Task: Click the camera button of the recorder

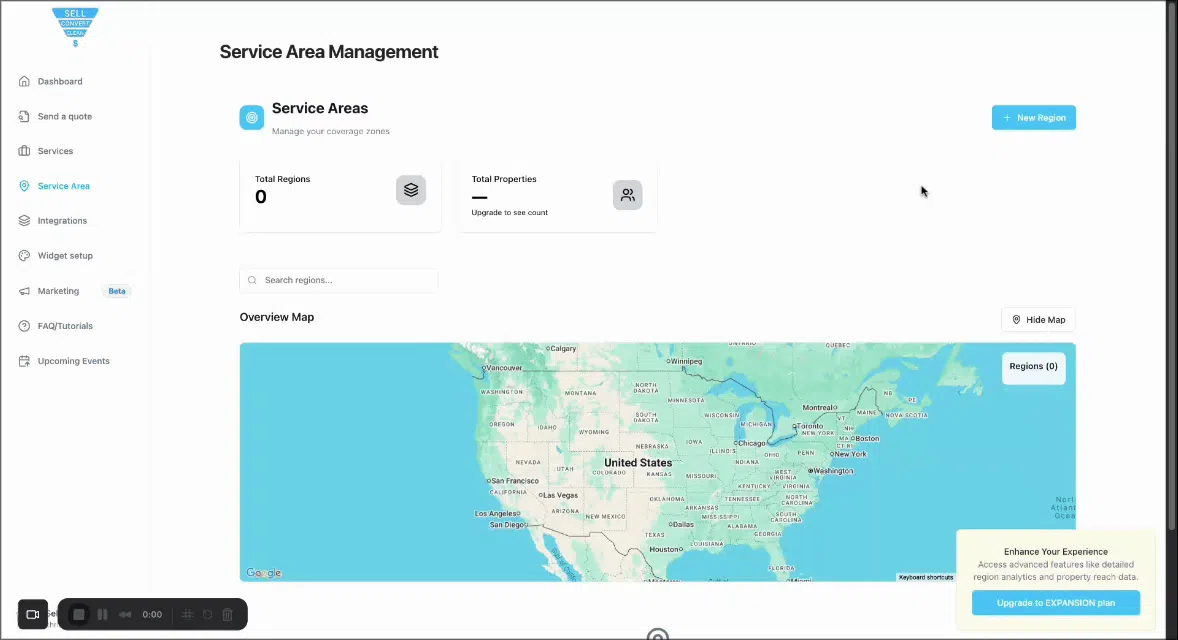Action: (x=33, y=614)
